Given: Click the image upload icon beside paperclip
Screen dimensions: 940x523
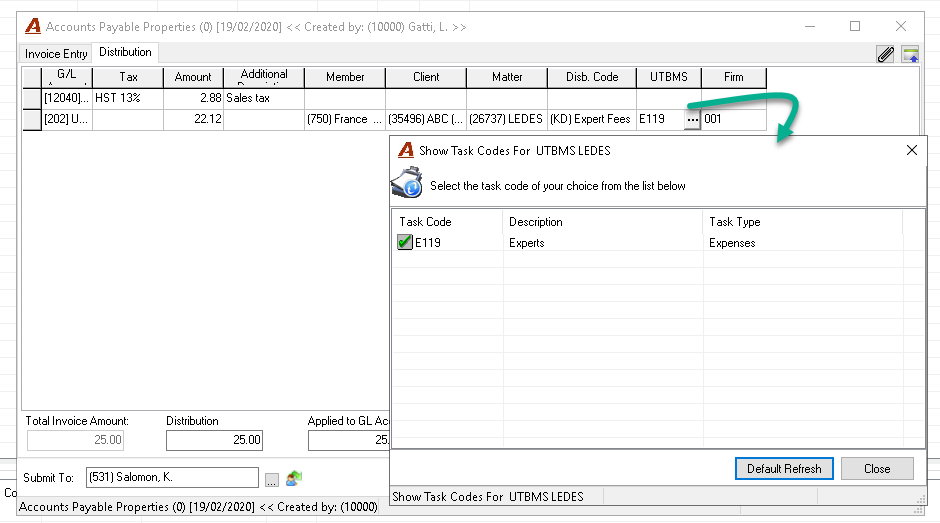Looking at the screenshot, I should point(910,55).
